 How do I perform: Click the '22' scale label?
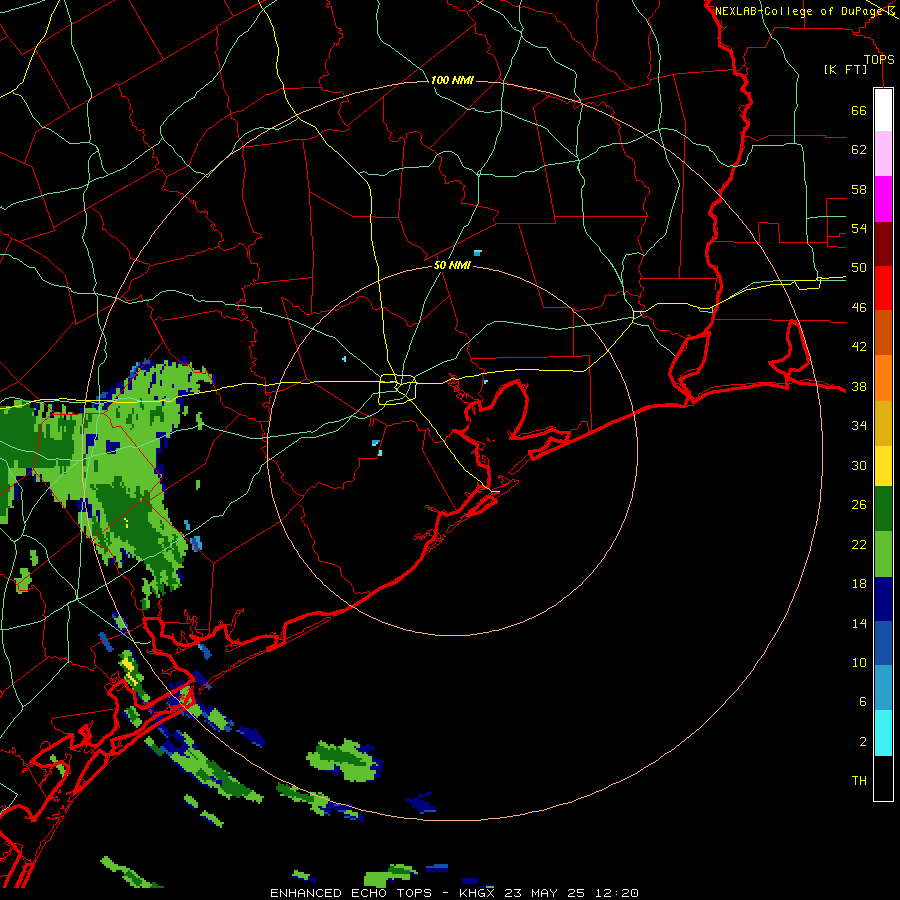(x=859, y=544)
